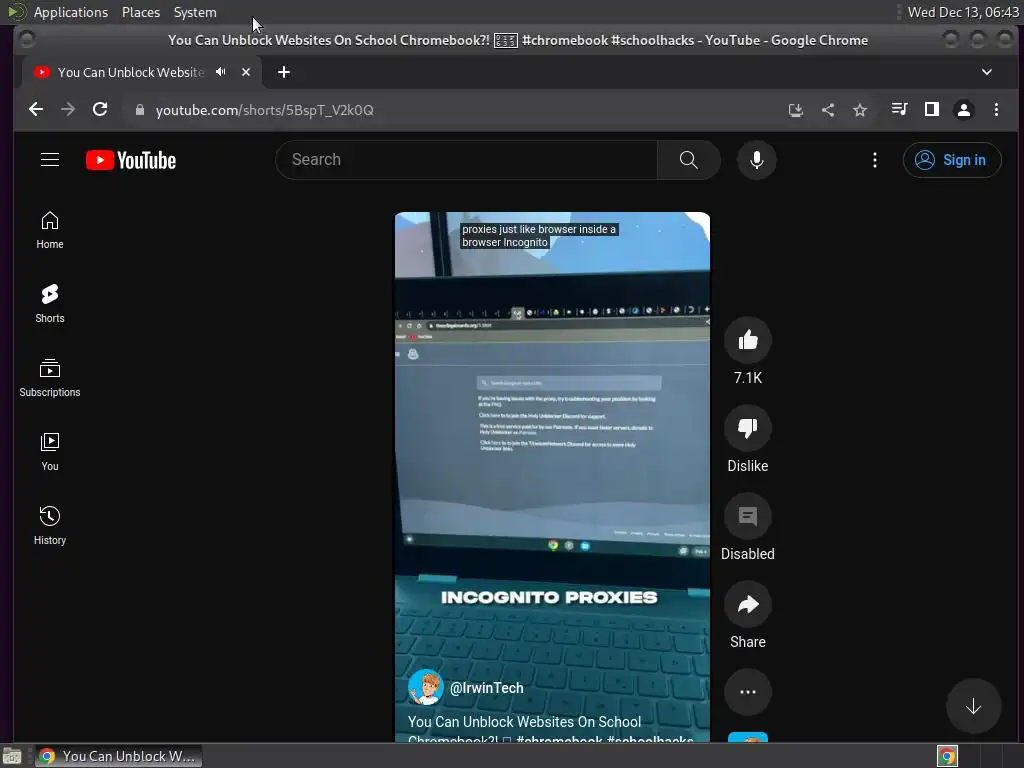Bookmark this tab with star icon
This screenshot has width=1024, height=768.
(x=859, y=110)
